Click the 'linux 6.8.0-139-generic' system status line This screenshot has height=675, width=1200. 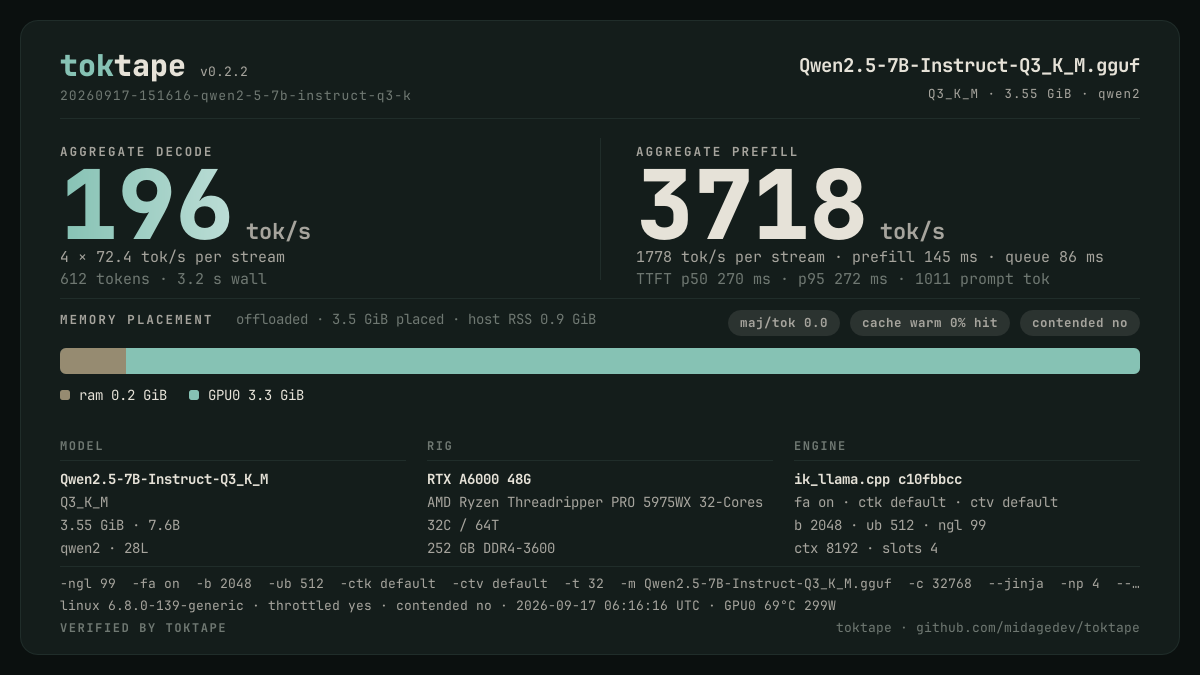point(448,605)
